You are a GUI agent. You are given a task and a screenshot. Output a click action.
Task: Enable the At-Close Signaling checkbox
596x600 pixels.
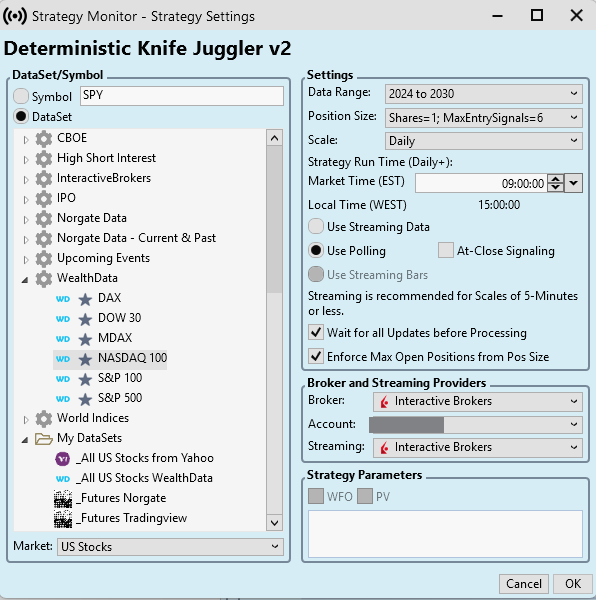[446, 250]
